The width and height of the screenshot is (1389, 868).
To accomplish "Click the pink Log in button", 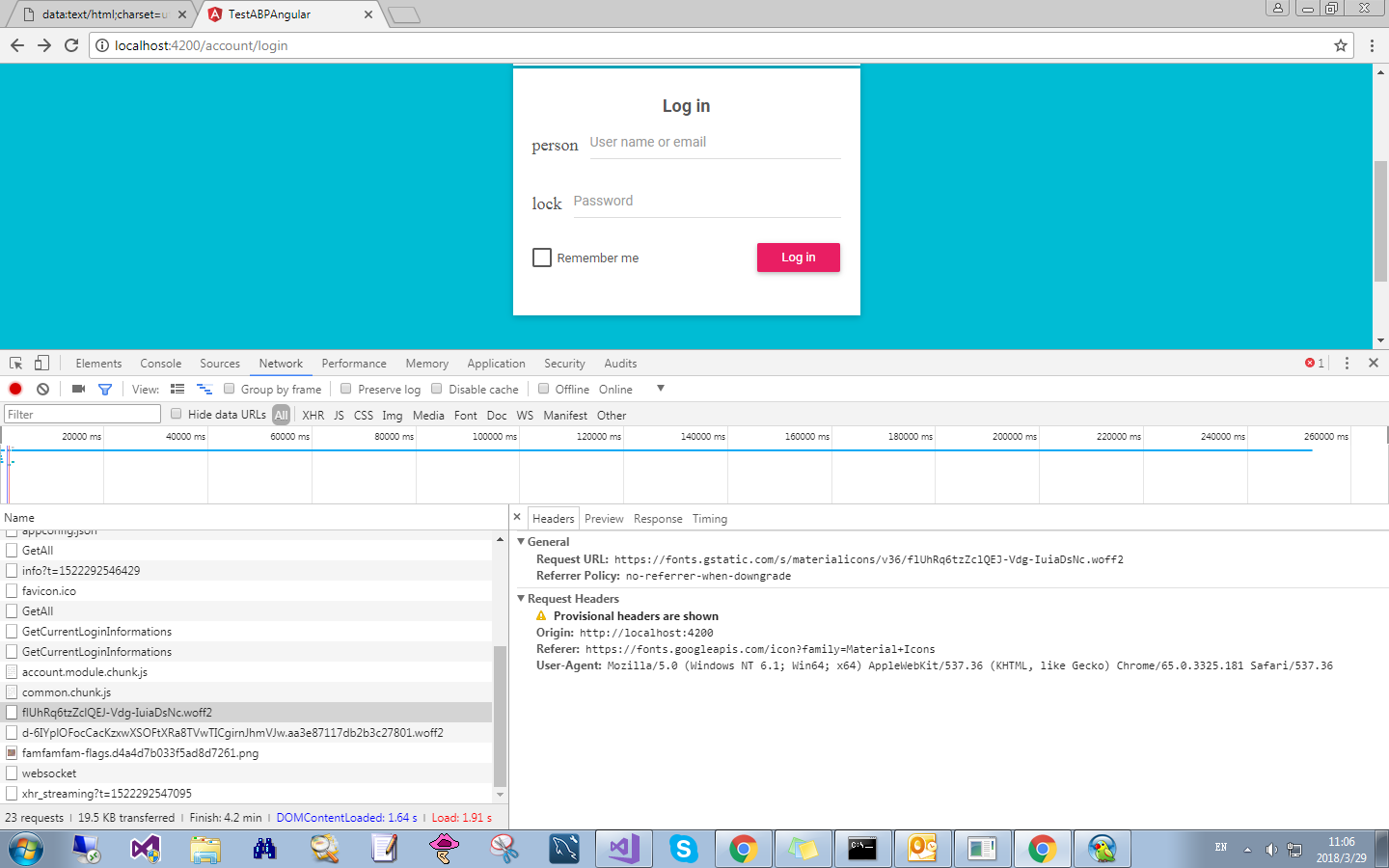I will [x=798, y=258].
